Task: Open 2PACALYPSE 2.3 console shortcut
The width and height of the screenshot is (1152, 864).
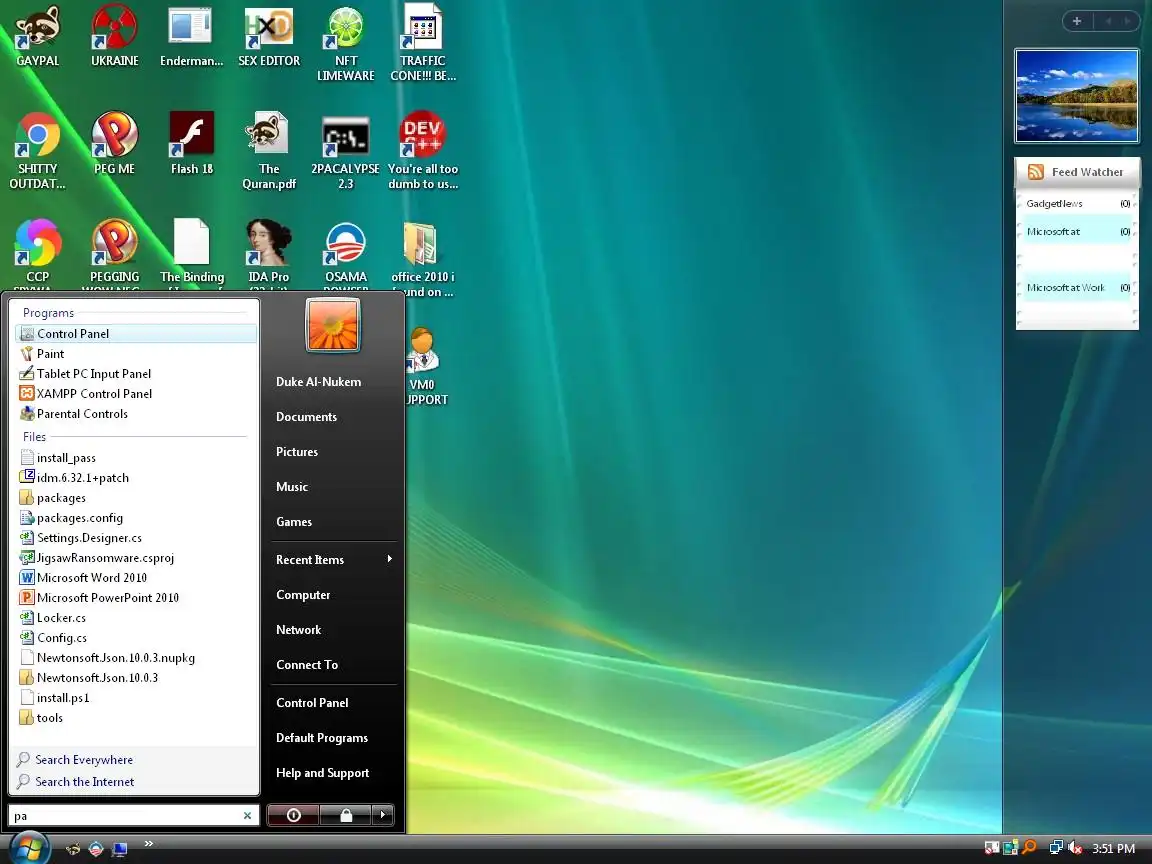Action: point(345,151)
